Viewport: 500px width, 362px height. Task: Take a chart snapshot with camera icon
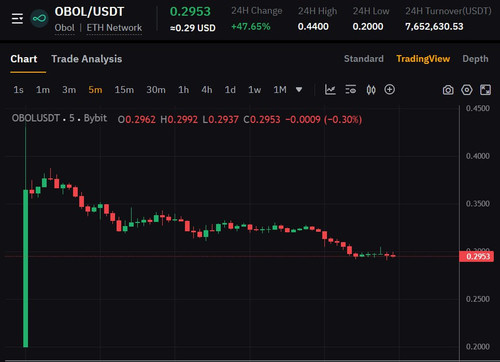tap(448, 90)
